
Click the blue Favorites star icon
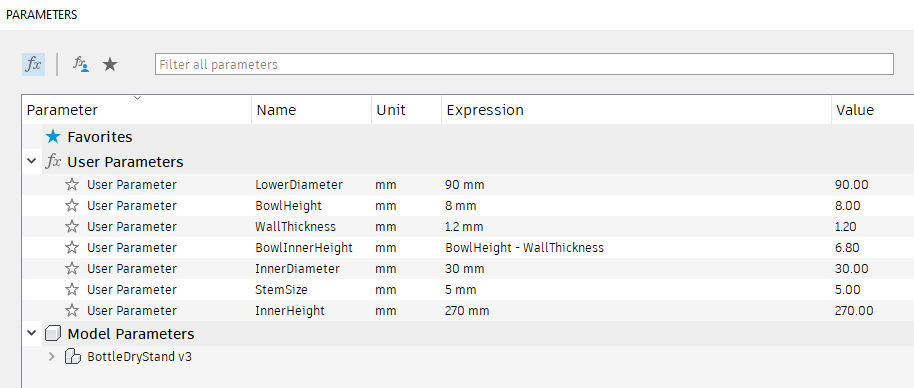pyautogui.click(x=53, y=137)
